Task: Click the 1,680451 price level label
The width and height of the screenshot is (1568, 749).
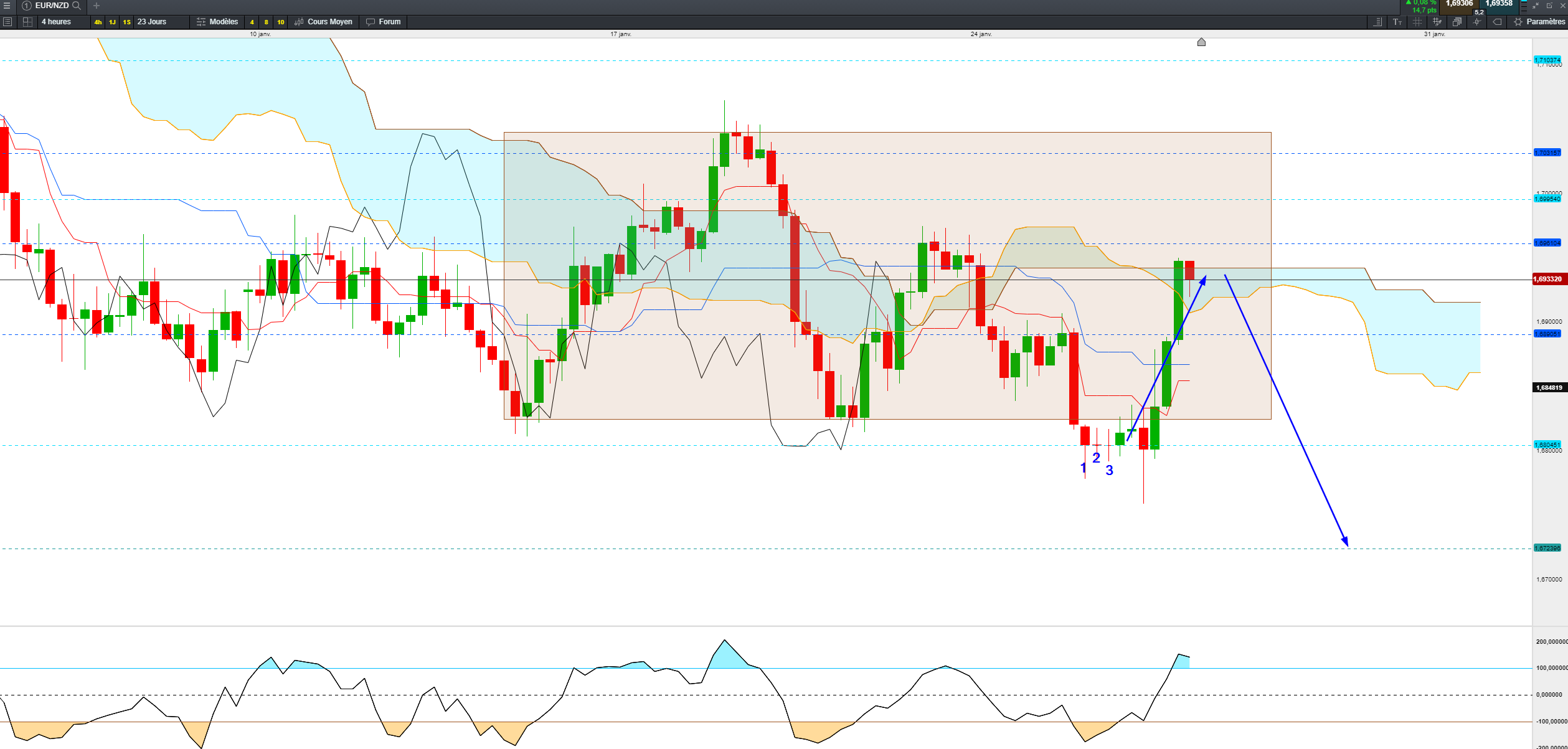Action: 1547,445
